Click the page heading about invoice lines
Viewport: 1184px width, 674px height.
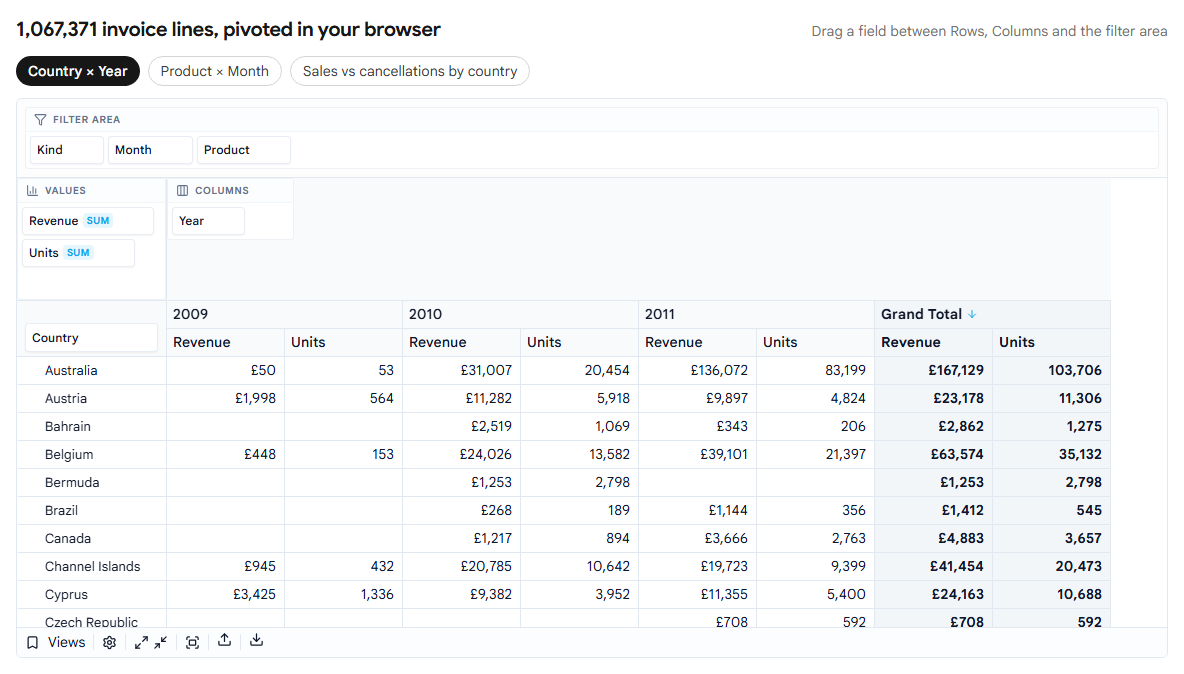click(x=228, y=29)
